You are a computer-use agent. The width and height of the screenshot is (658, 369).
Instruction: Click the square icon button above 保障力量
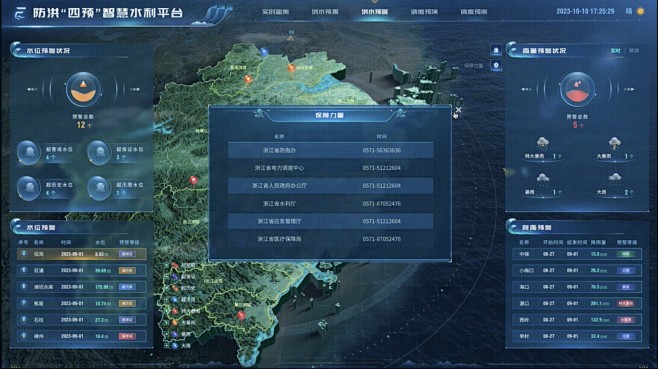[496, 50]
